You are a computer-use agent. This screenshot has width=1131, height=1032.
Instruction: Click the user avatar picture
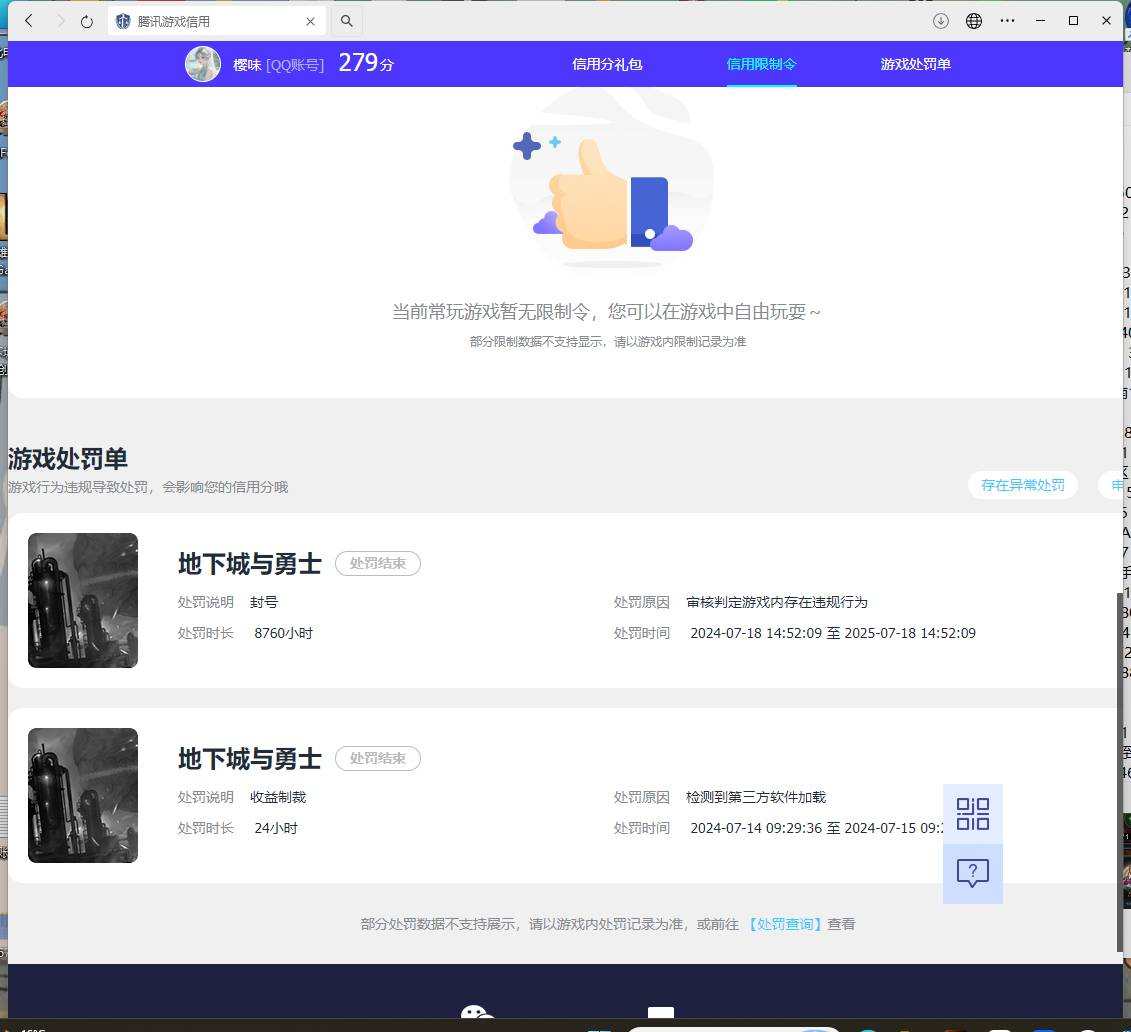[203, 64]
